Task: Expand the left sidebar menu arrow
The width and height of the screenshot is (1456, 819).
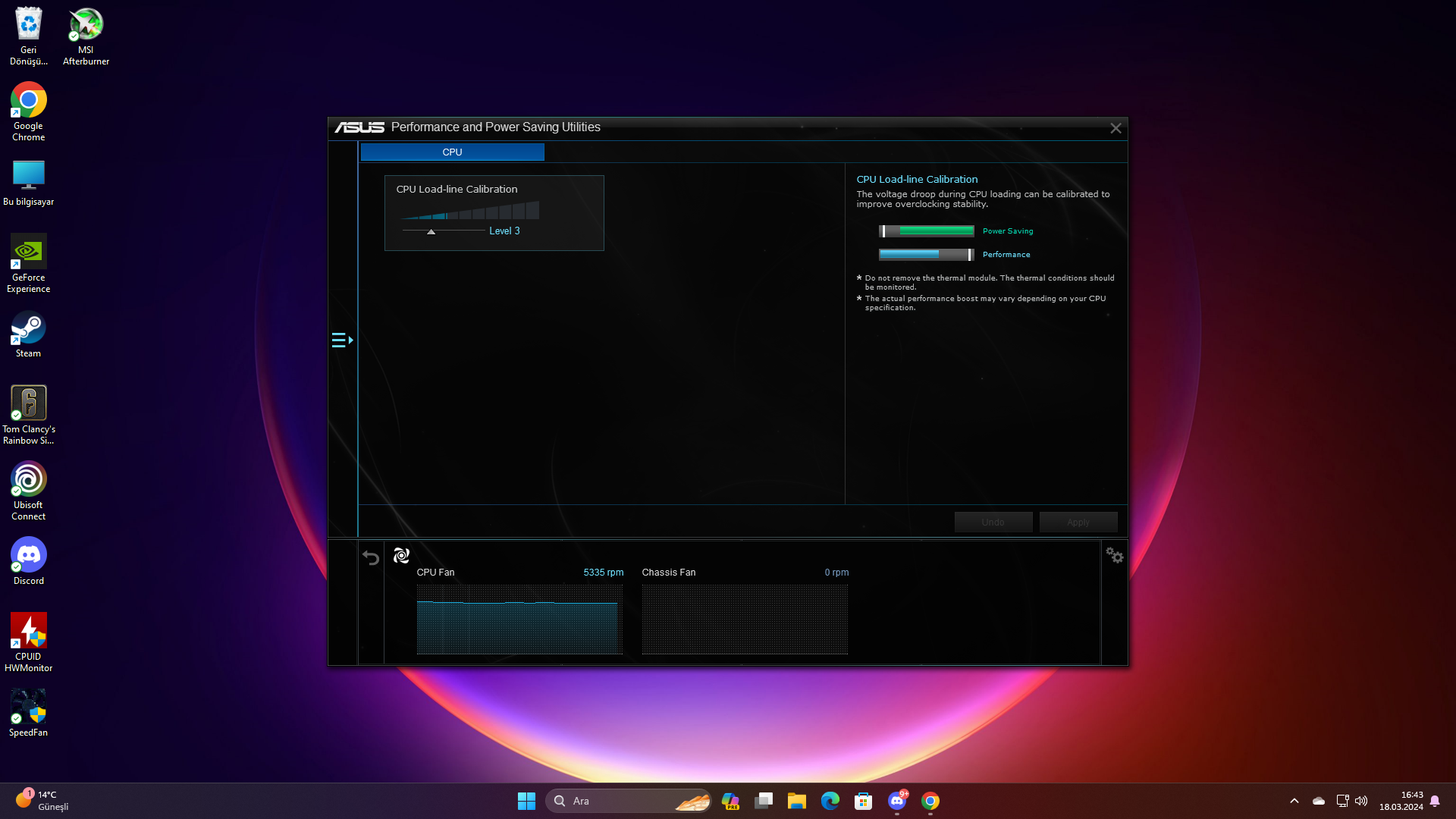Action: (342, 340)
